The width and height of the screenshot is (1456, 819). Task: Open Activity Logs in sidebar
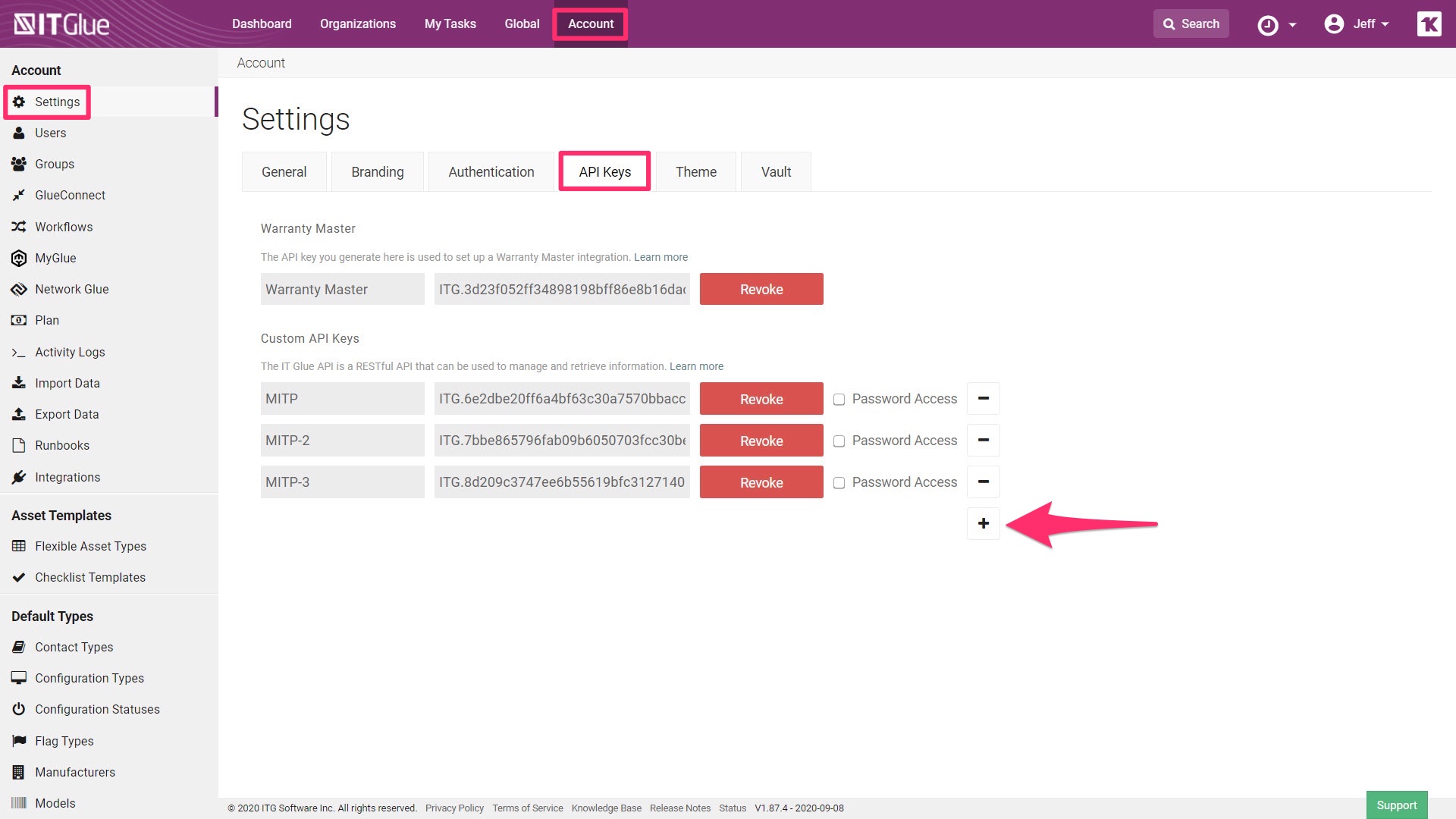tap(70, 352)
